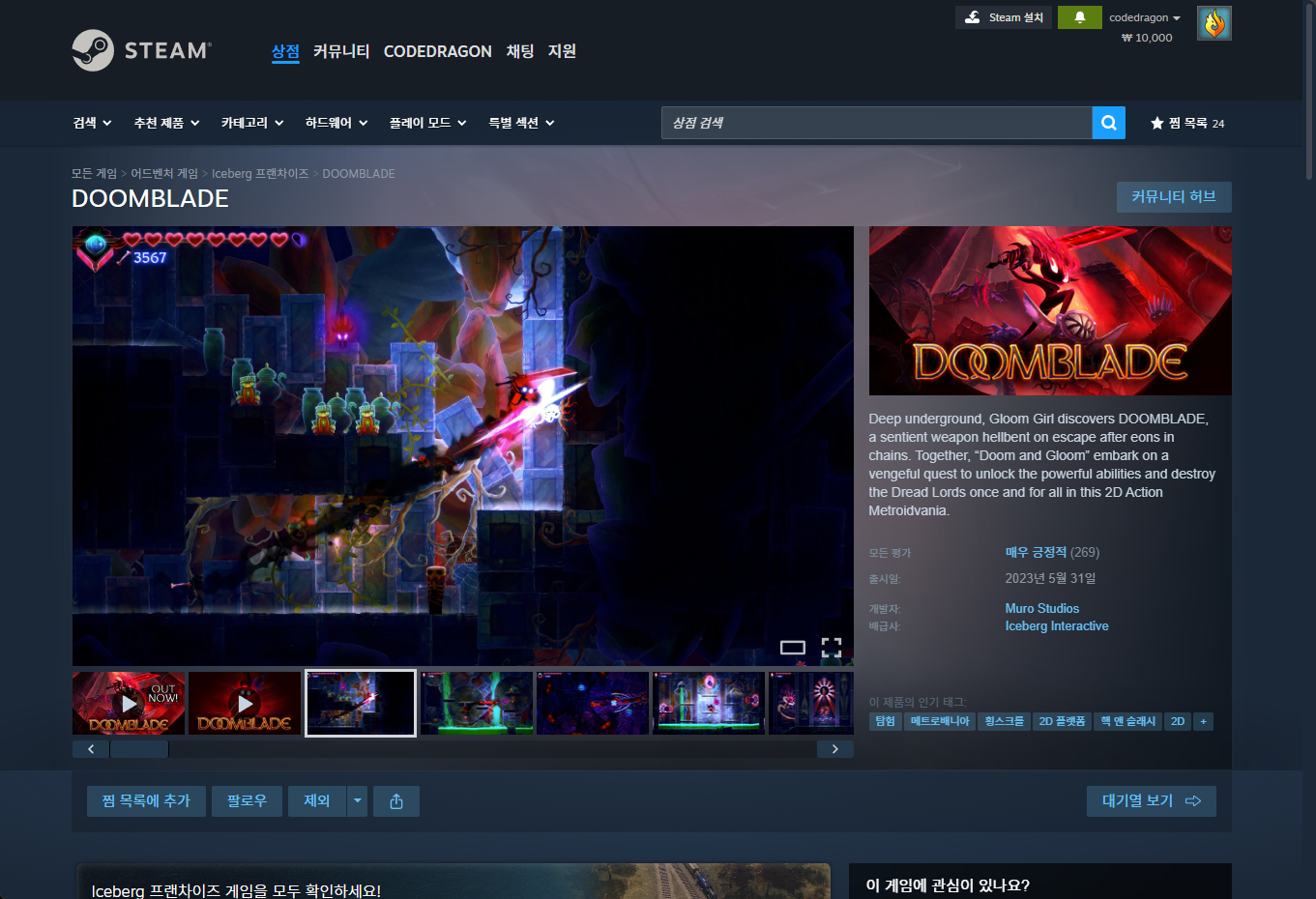1316x899 pixels.
Task: Toggle theater mode on the screenshot
Action: pos(793,648)
